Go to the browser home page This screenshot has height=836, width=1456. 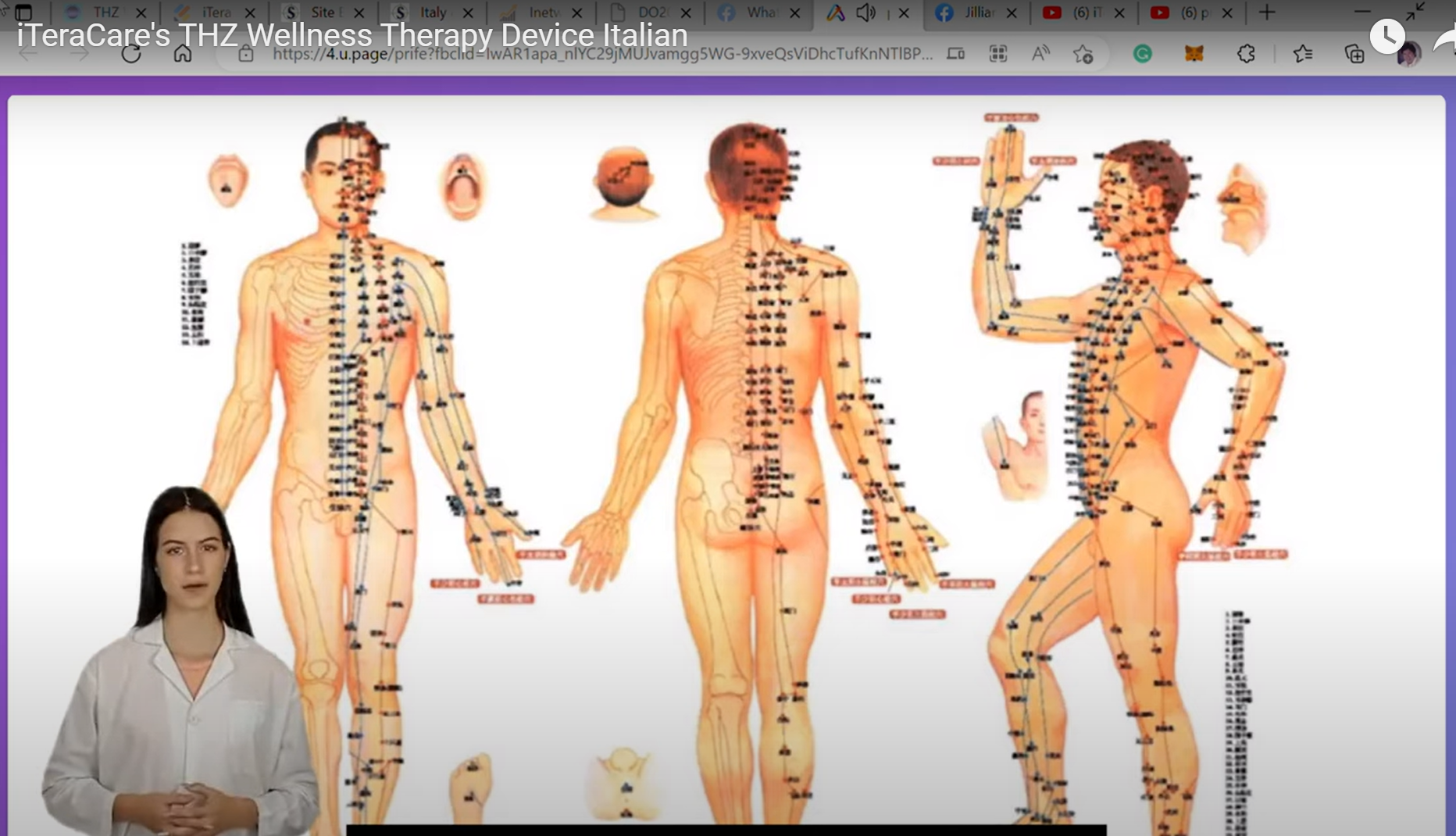click(x=182, y=54)
